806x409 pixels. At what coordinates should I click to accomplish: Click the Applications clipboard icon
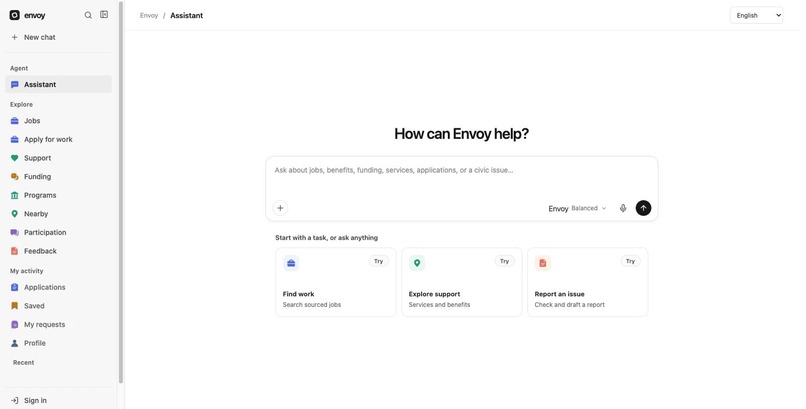[x=14, y=287]
